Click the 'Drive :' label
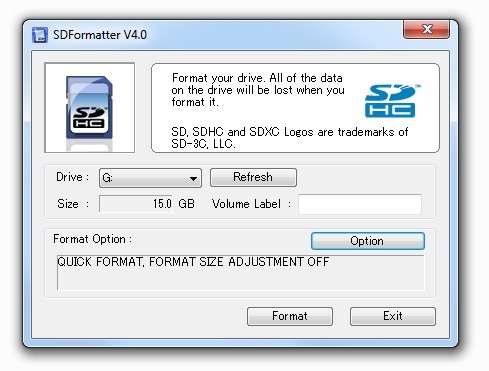The height and width of the screenshot is (371, 489). pos(72,177)
